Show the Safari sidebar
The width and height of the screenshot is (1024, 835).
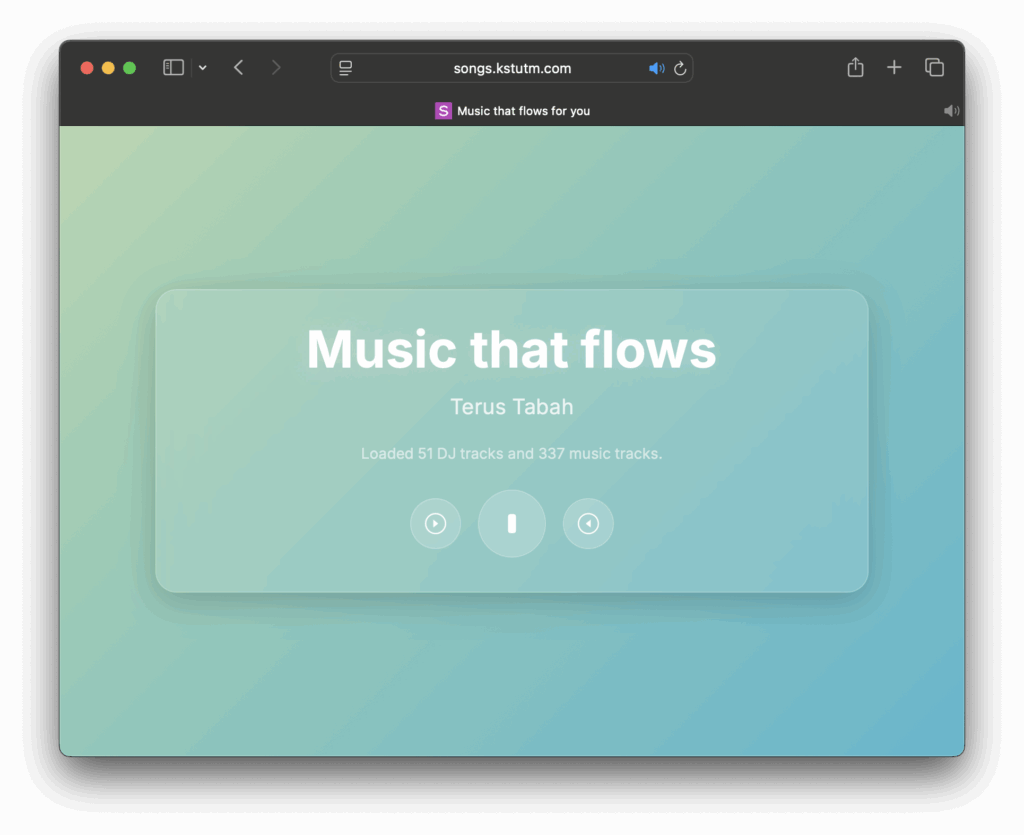click(173, 67)
